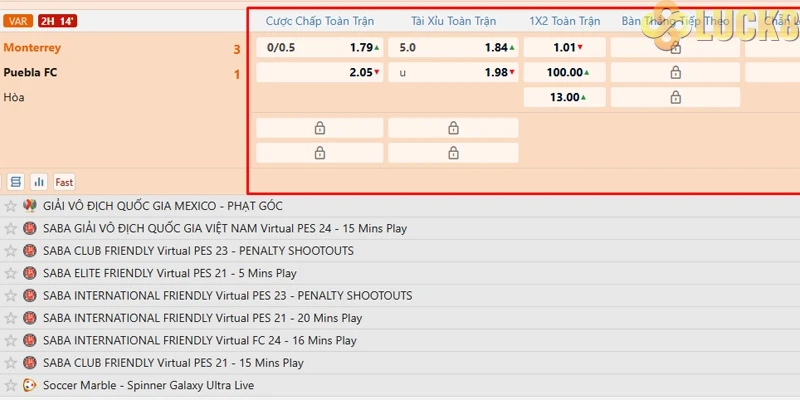The width and height of the screenshot is (800, 400).
Task: Click second locked over/under cell below odds
Action: tap(453, 153)
